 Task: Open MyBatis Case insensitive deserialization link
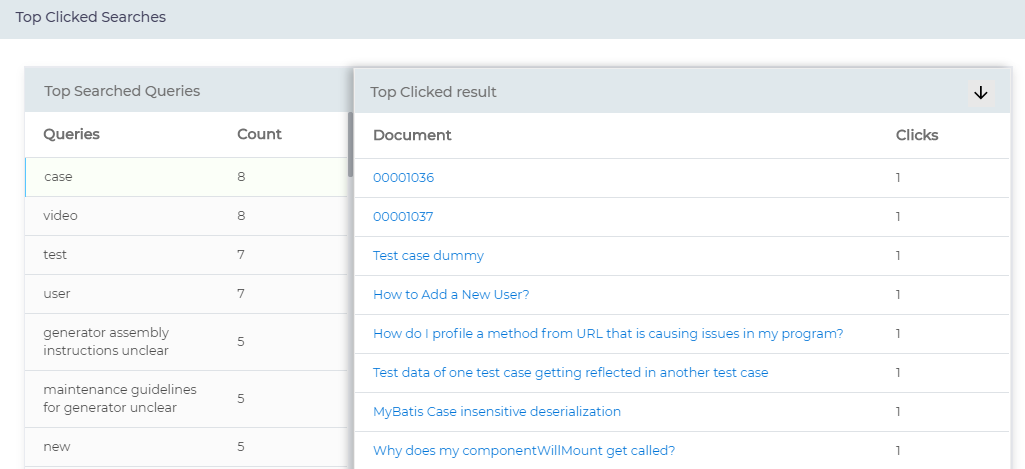pyautogui.click(x=497, y=412)
